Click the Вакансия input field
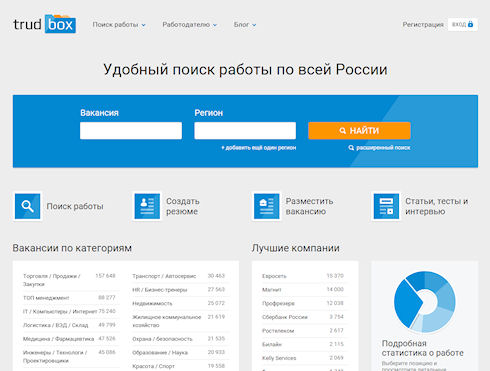Image resolution: width=490 pixels, height=371 pixels. pos(131,130)
